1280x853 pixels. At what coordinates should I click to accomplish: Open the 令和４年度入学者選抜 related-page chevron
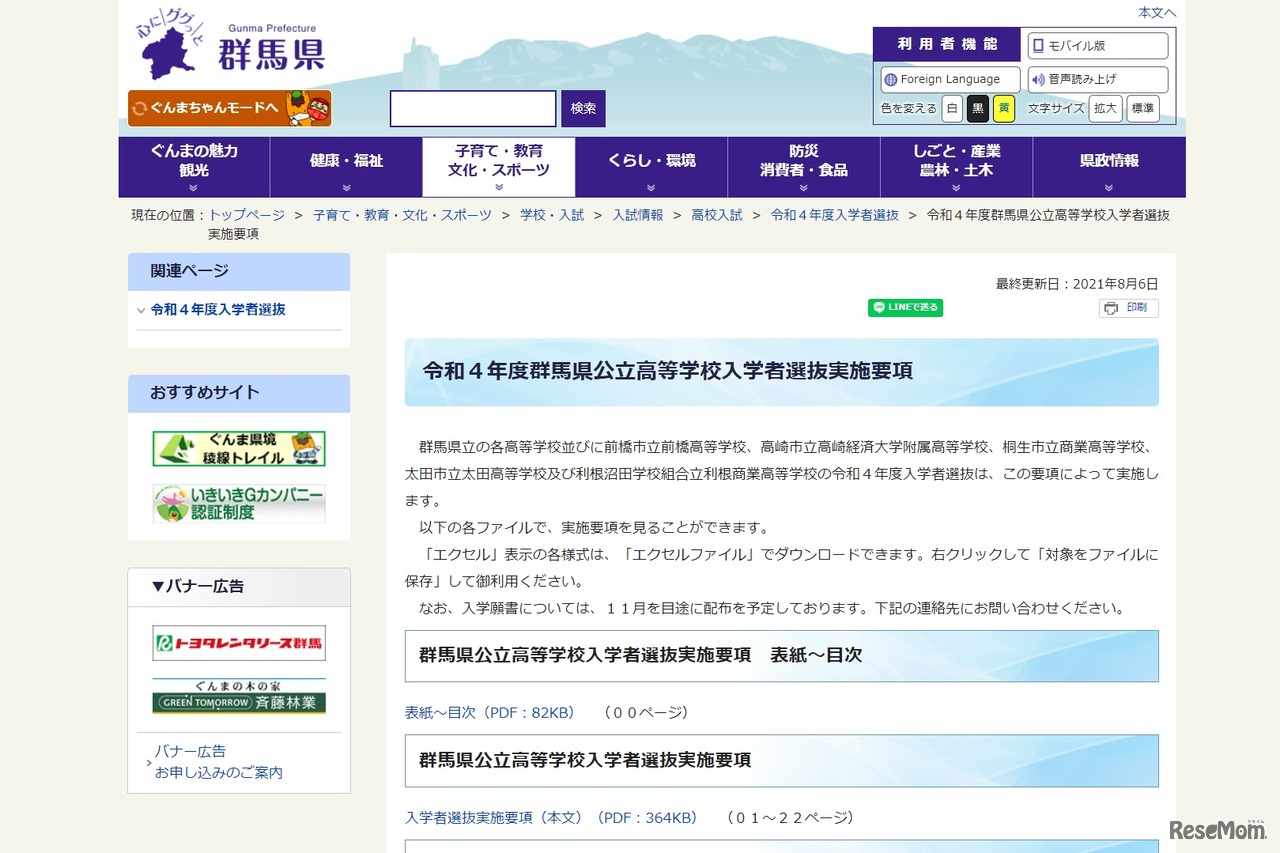tap(141, 310)
